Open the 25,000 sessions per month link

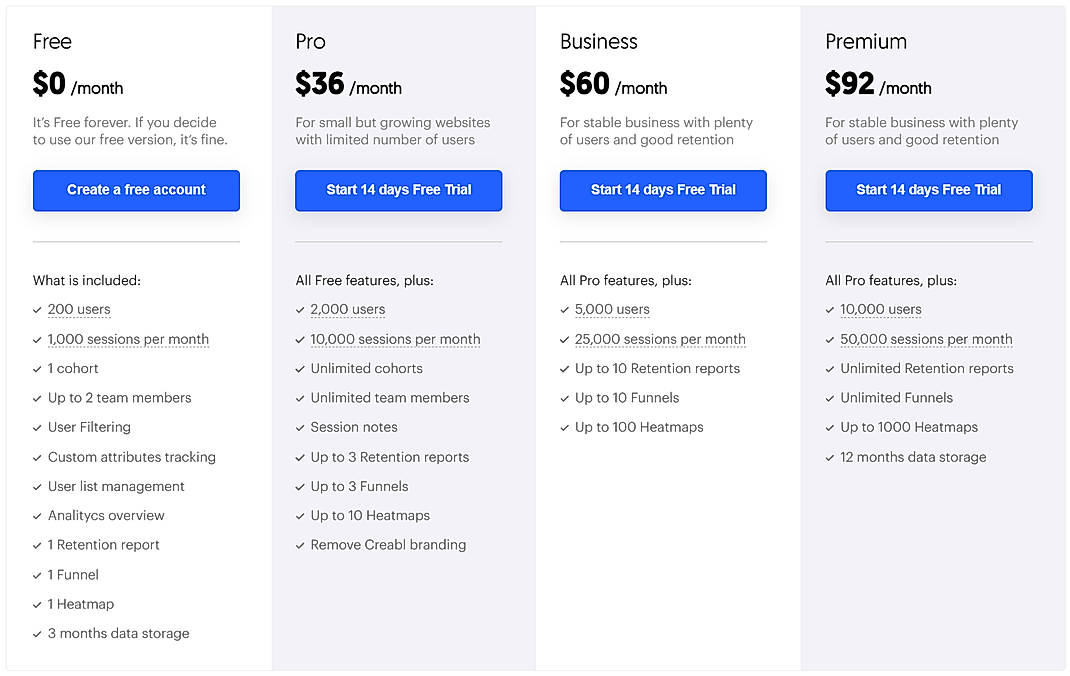click(x=660, y=340)
